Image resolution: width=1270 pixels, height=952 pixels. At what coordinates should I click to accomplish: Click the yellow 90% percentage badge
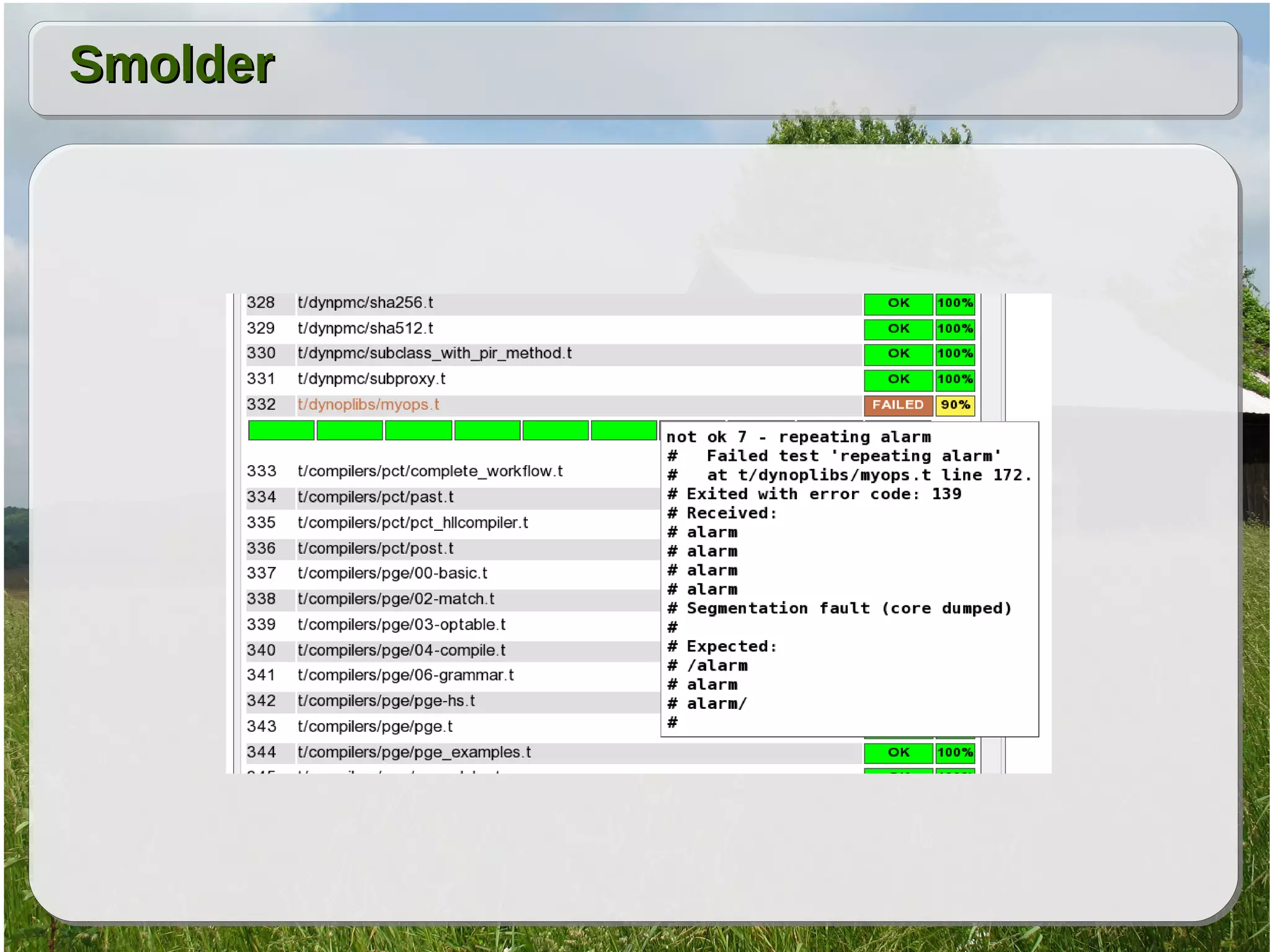pyautogui.click(x=955, y=405)
